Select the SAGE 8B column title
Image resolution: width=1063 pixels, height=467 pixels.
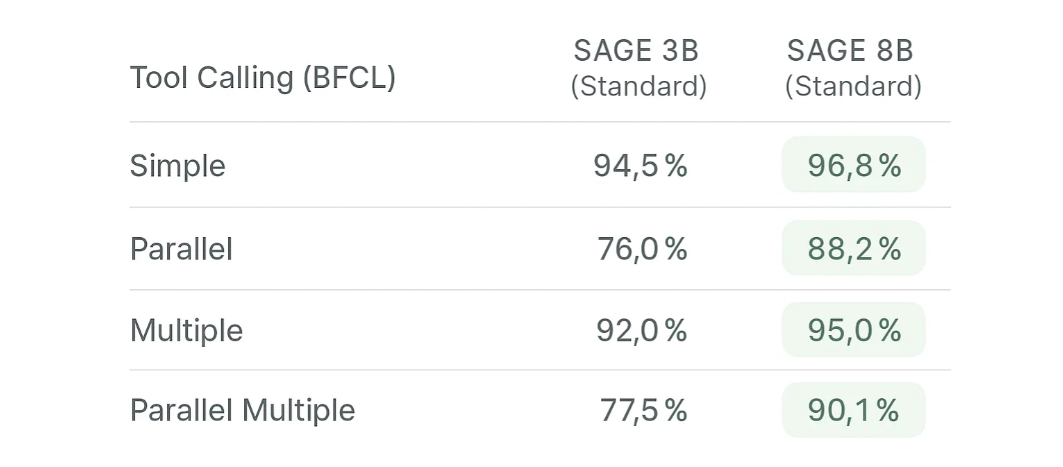point(852,50)
